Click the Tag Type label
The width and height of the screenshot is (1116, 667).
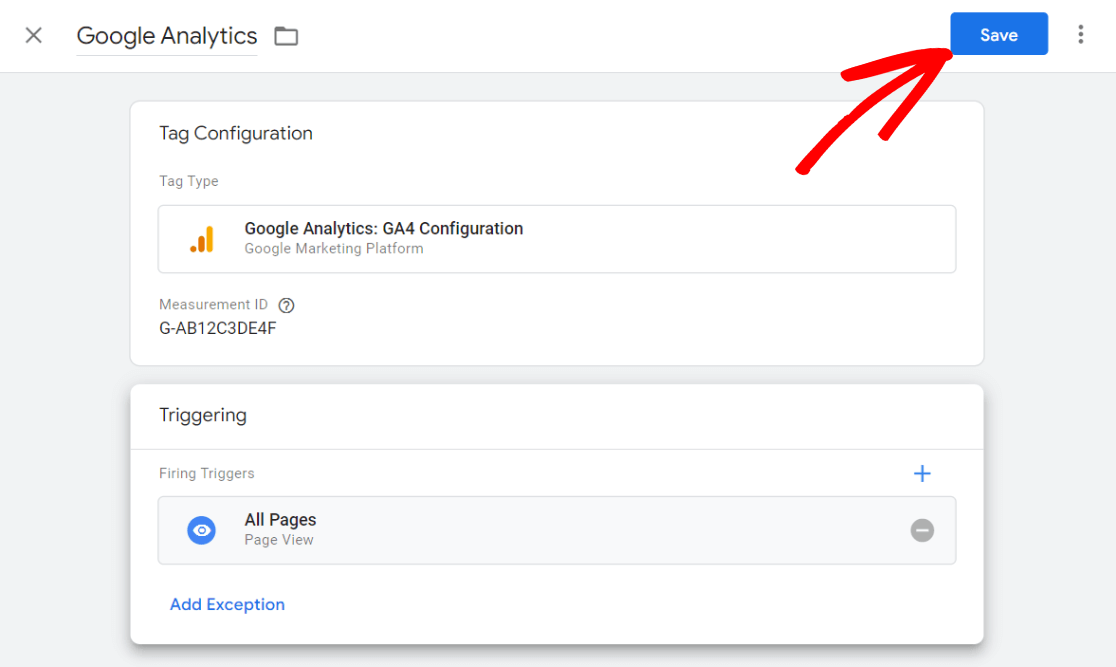pos(189,181)
